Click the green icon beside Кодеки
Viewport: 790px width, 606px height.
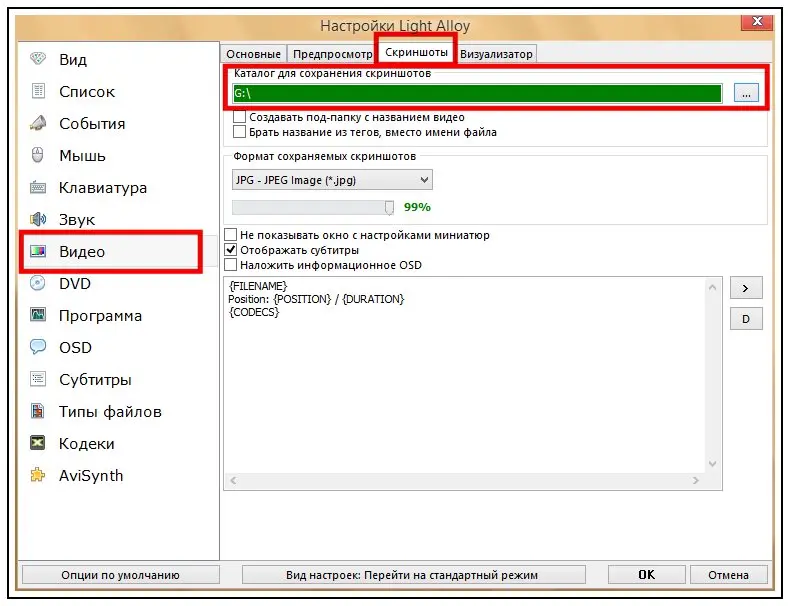(x=38, y=443)
